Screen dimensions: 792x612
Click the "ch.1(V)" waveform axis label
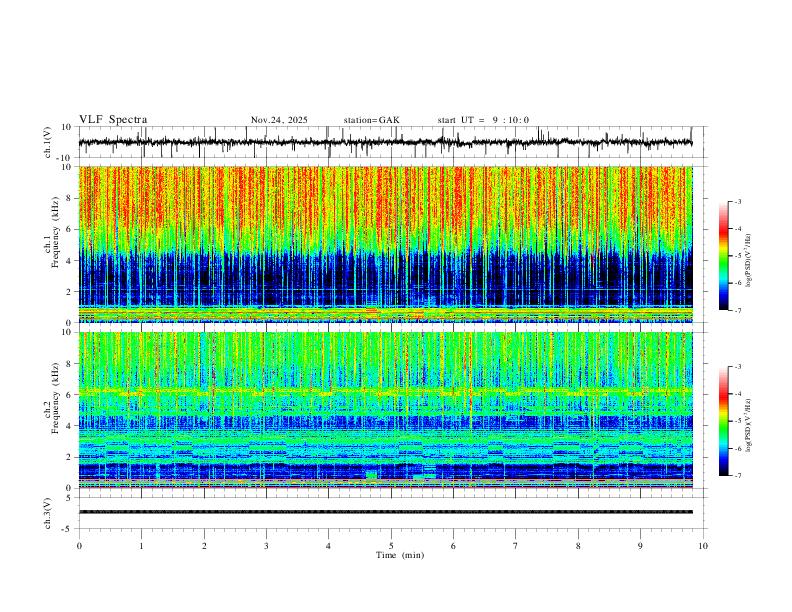(47, 142)
